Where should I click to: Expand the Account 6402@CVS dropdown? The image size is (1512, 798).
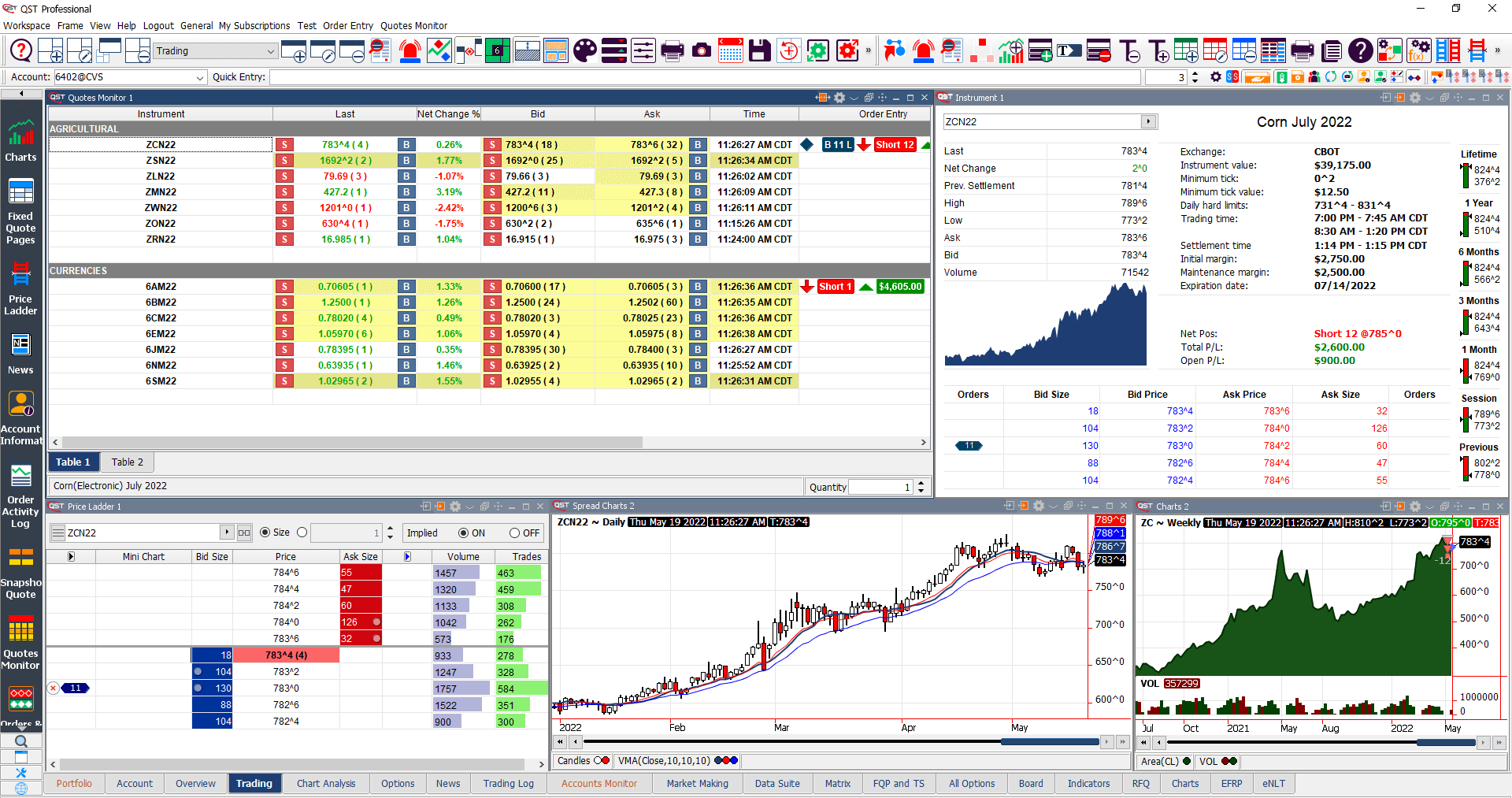point(200,77)
